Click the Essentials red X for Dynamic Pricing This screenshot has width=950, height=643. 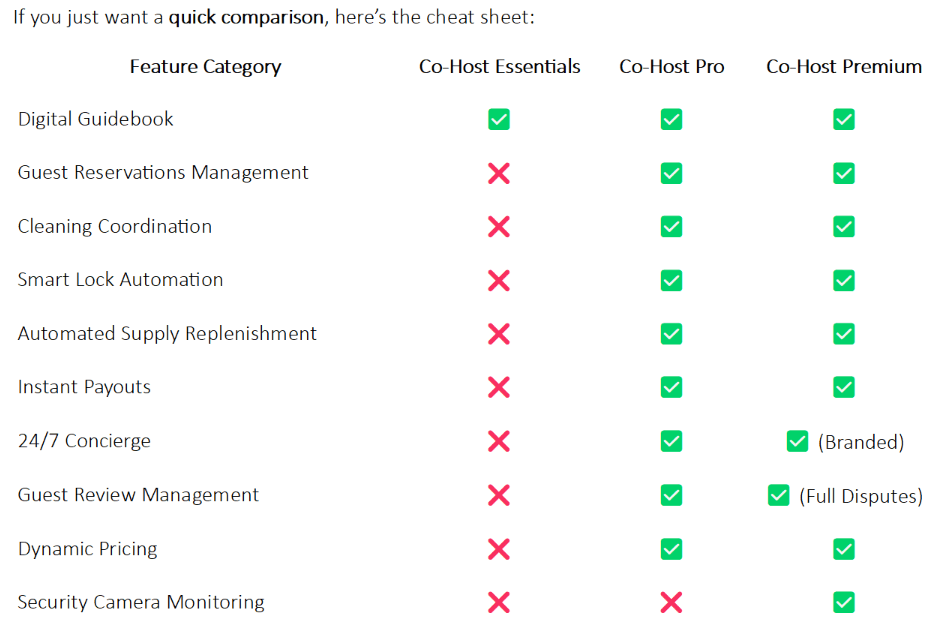(499, 549)
